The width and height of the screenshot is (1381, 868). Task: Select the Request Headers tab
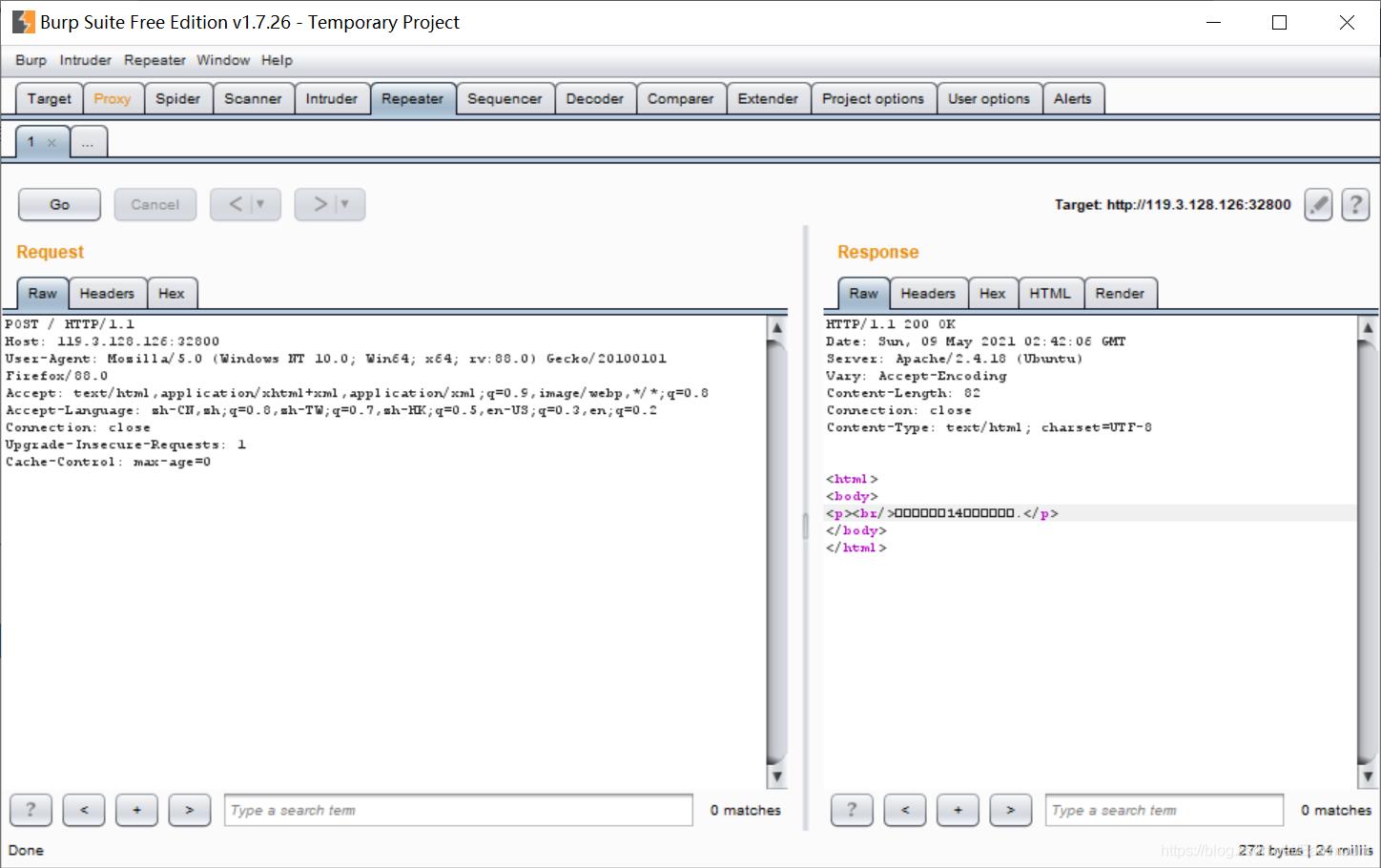click(107, 293)
